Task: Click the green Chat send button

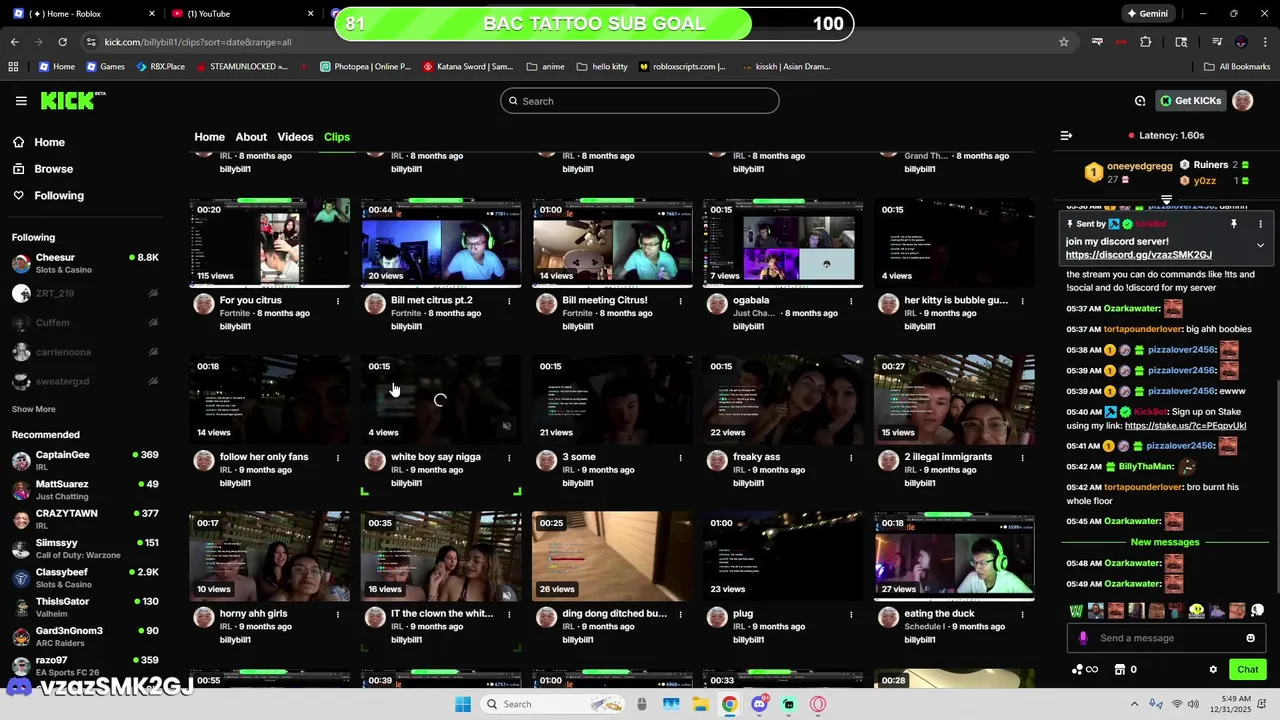Action: [x=1248, y=670]
